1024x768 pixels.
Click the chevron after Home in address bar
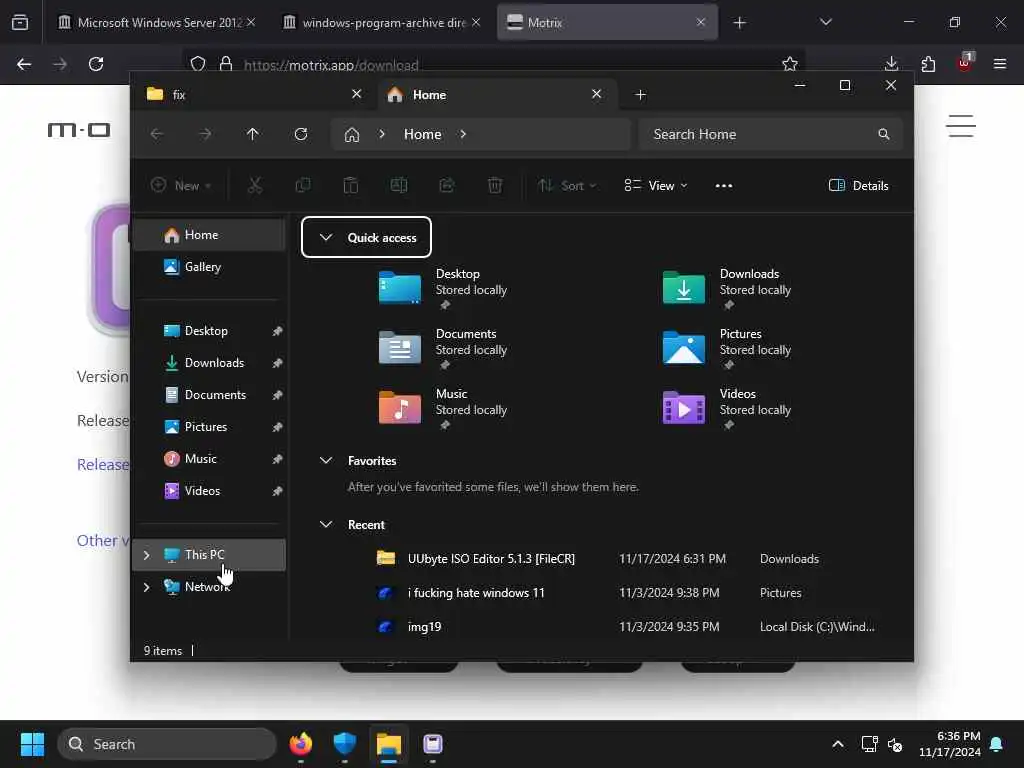pyautogui.click(x=463, y=135)
